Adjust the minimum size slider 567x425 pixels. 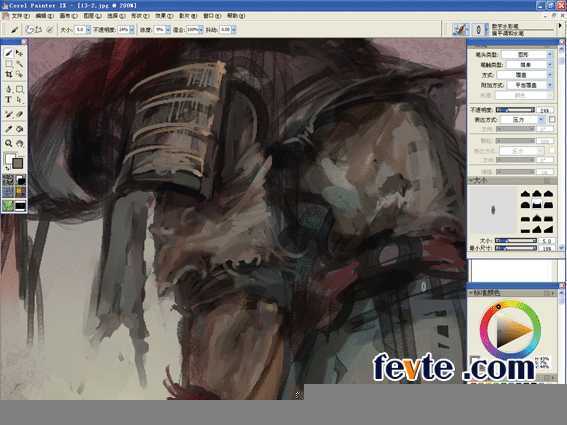click(516, 248)
